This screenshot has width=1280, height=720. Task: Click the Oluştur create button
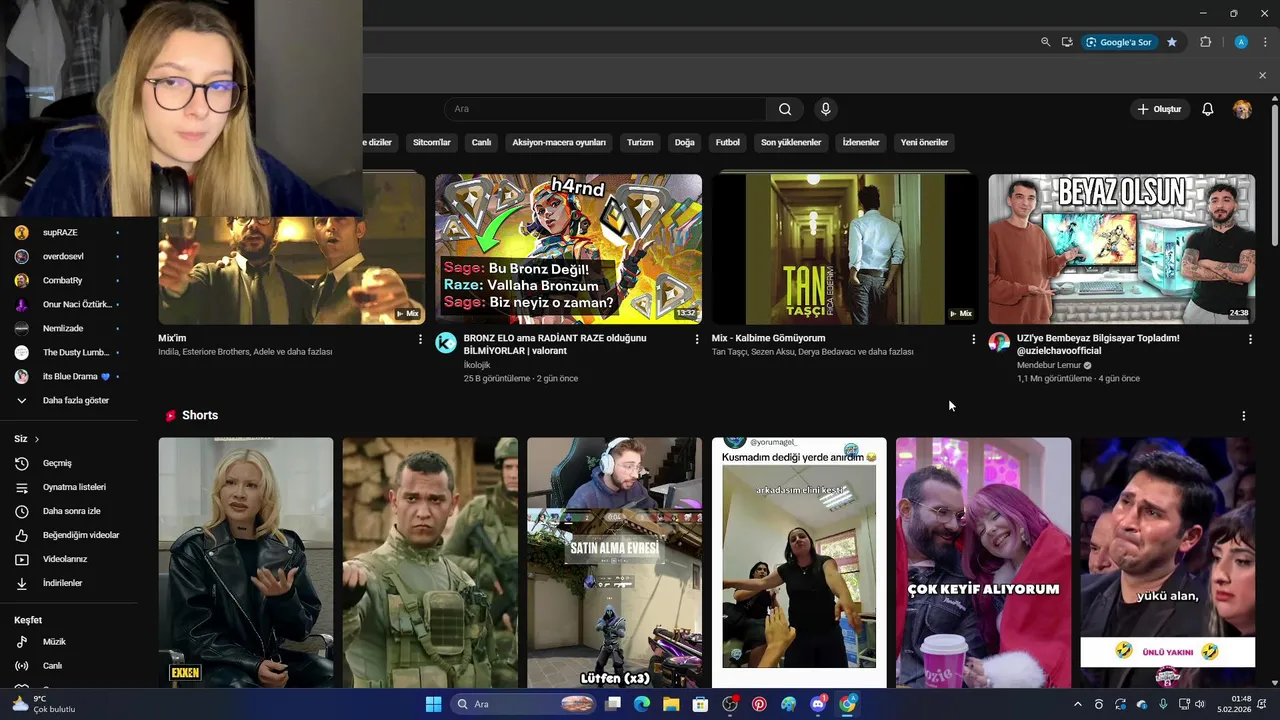(x=1160, y=109)
